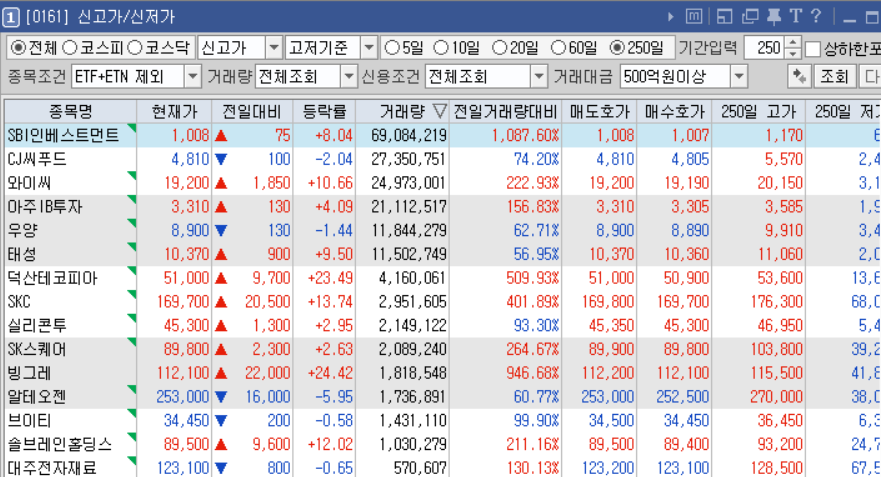
Task: Click the settings arrows icon beside 조회 button
Action: [798, 76]
